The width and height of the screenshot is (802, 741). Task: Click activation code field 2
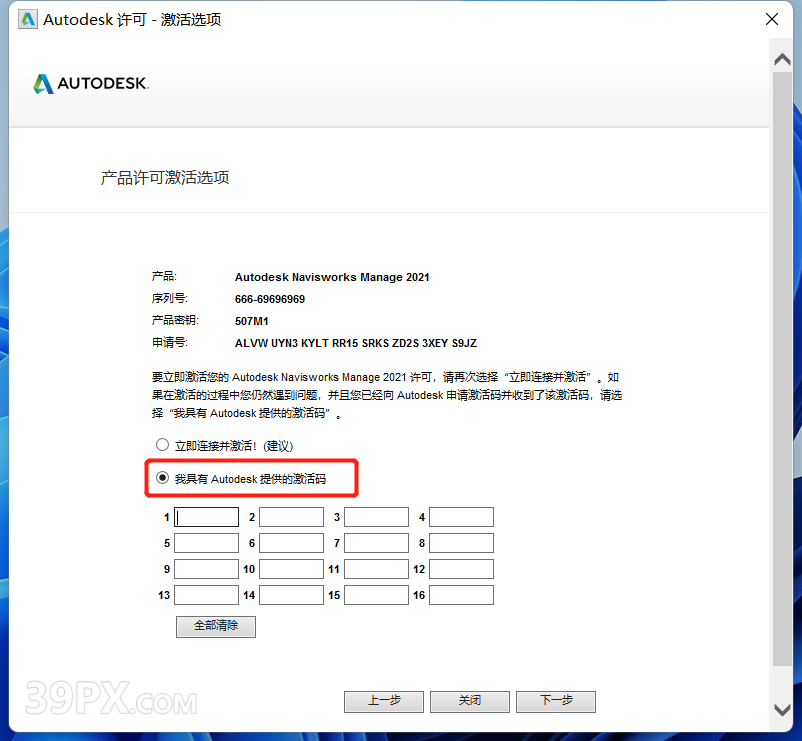291,517
